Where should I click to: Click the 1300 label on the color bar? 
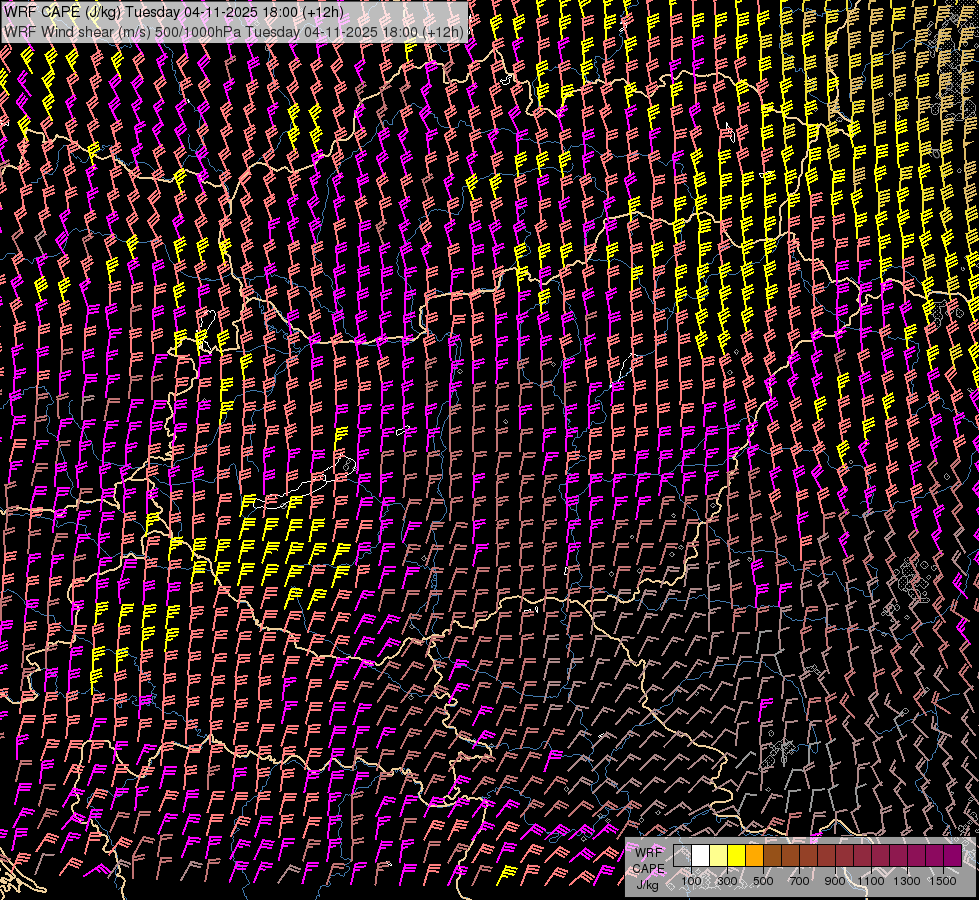907,881
